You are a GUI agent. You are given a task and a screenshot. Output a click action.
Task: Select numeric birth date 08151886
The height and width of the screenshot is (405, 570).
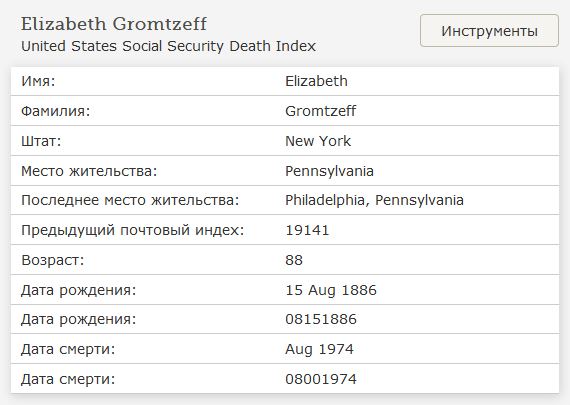321,319
